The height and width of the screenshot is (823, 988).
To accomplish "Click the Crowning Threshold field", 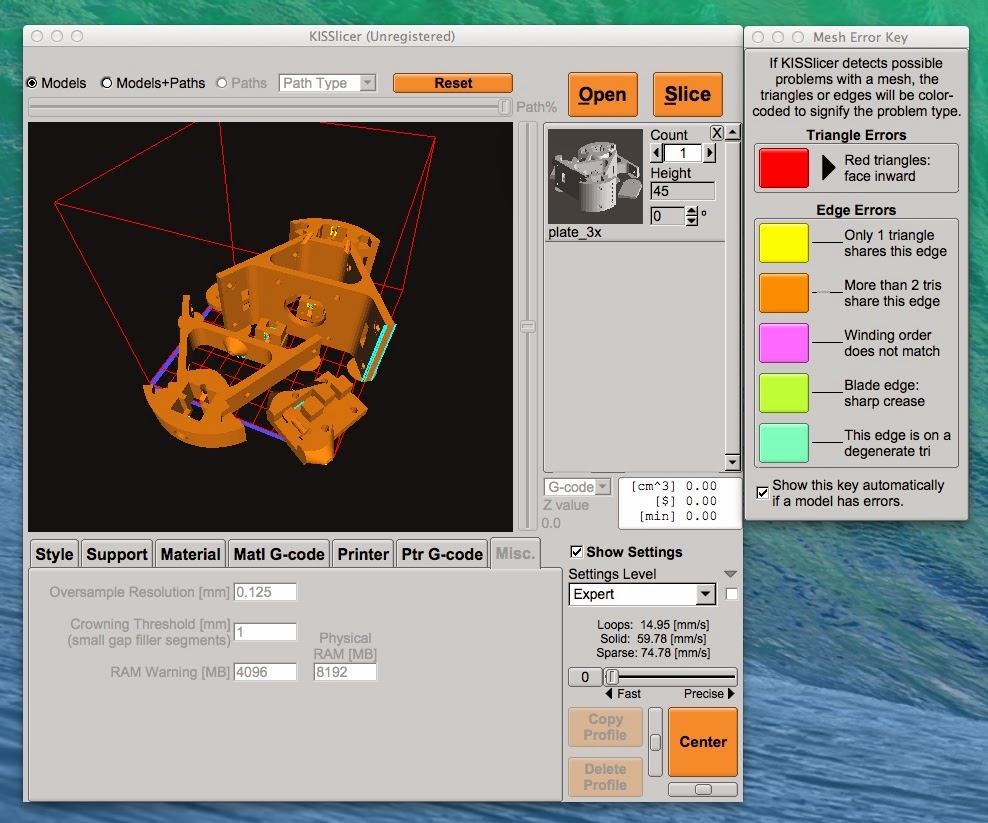I will [x=265, y=632].
